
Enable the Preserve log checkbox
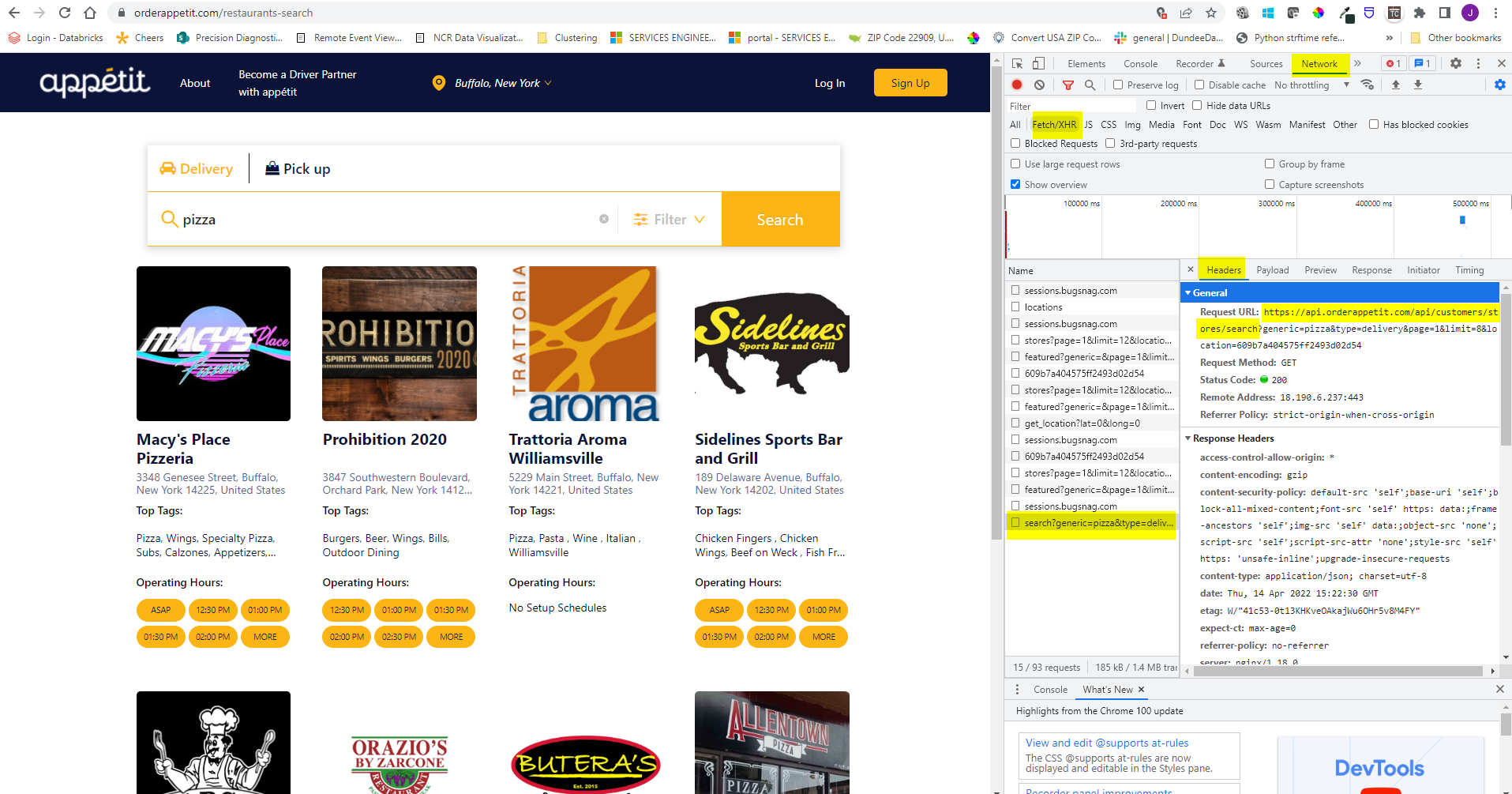pos(1118,85)
